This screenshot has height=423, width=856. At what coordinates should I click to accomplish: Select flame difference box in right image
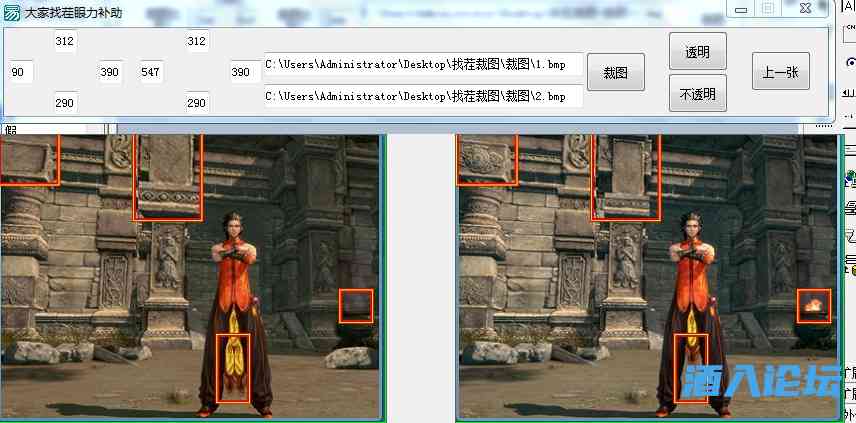pos(813,306)
